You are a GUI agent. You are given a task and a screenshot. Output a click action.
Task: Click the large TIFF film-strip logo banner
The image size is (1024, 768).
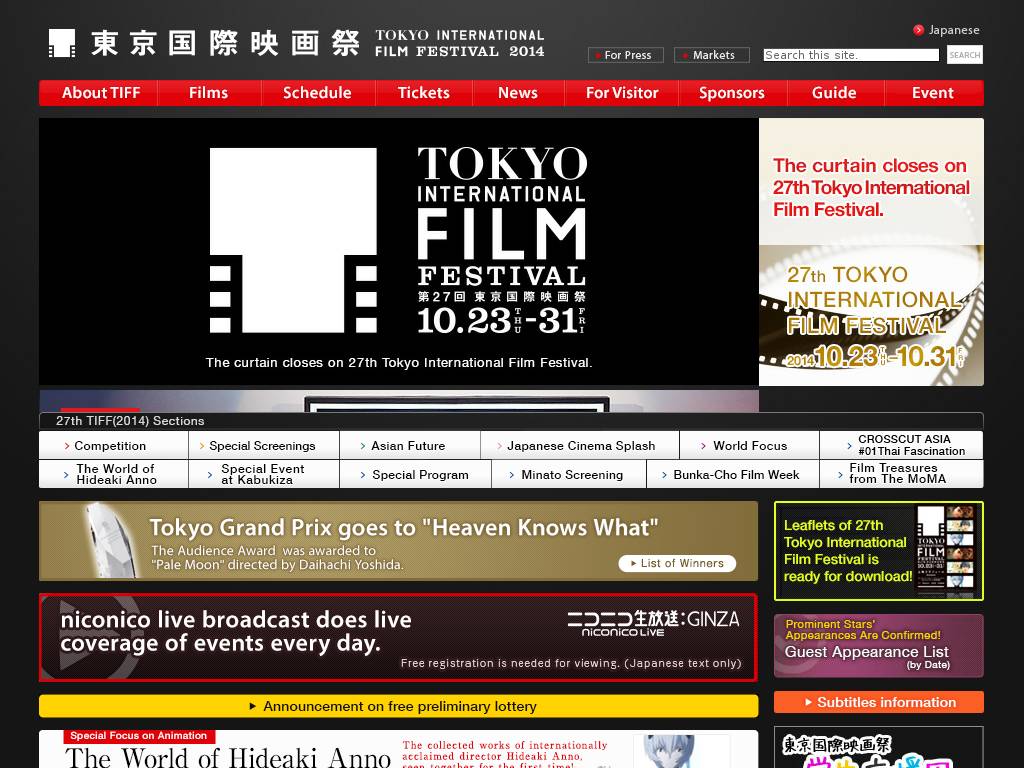tap(398, 242)
